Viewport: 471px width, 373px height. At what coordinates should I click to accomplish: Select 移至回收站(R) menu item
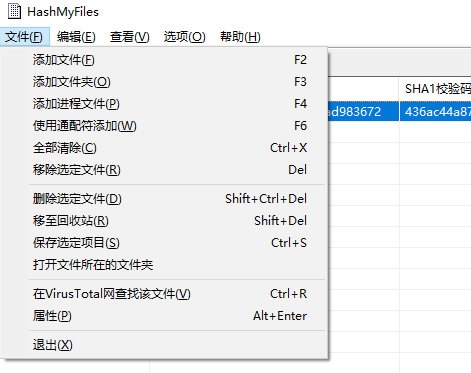[x=165, y=221]
